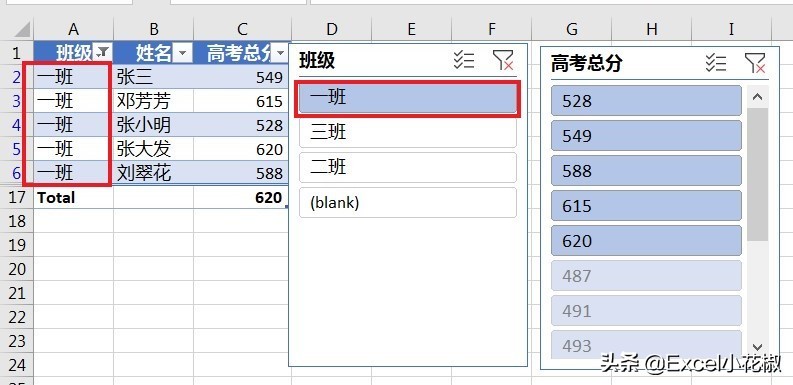Screen dimensions: 793x385
Task: Select column E header
Action: point(411,29)
